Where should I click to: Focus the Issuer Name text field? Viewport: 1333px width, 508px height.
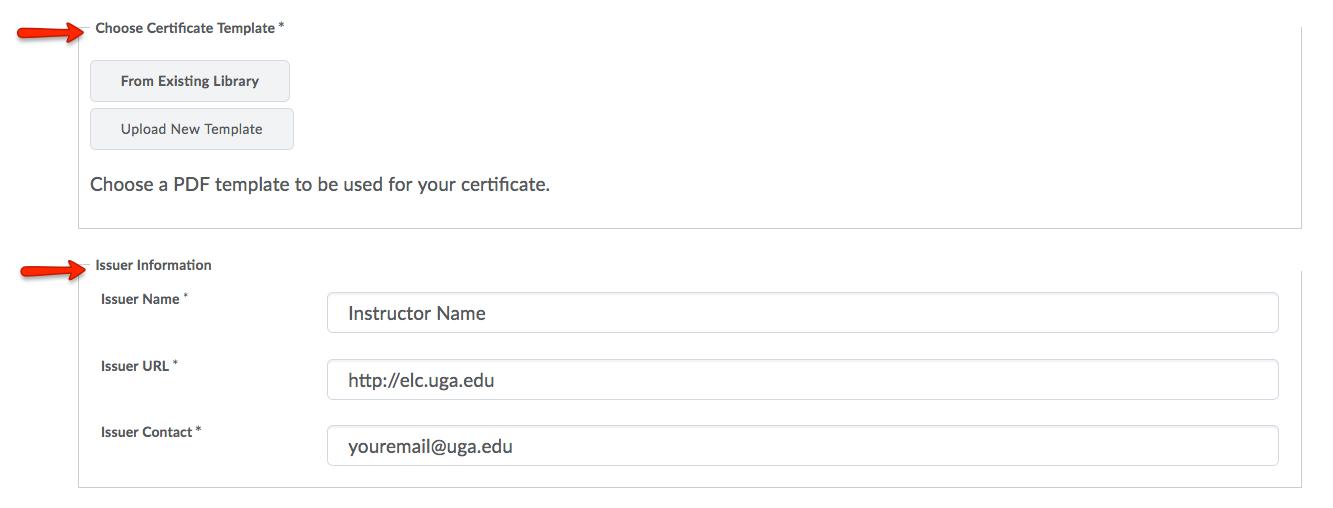pyautogui.click(x=802, y=313)
